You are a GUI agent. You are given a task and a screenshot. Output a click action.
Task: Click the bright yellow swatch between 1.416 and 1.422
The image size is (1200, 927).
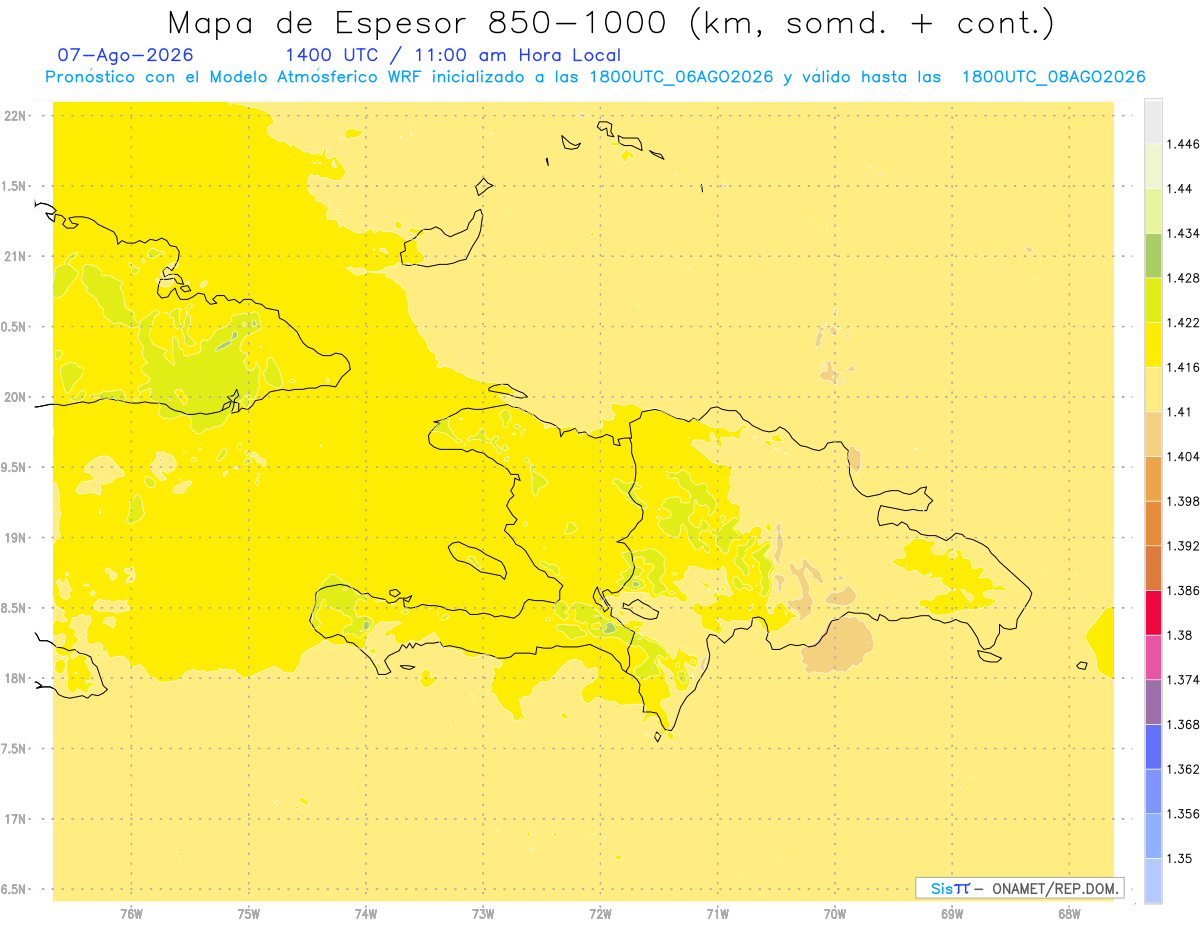coord(1153,345)
